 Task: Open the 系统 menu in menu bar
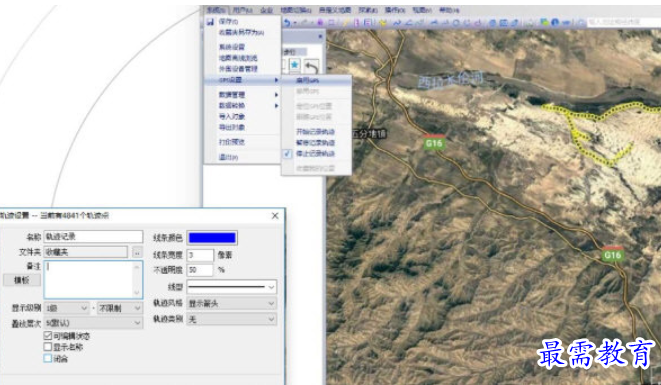(216, 10)
